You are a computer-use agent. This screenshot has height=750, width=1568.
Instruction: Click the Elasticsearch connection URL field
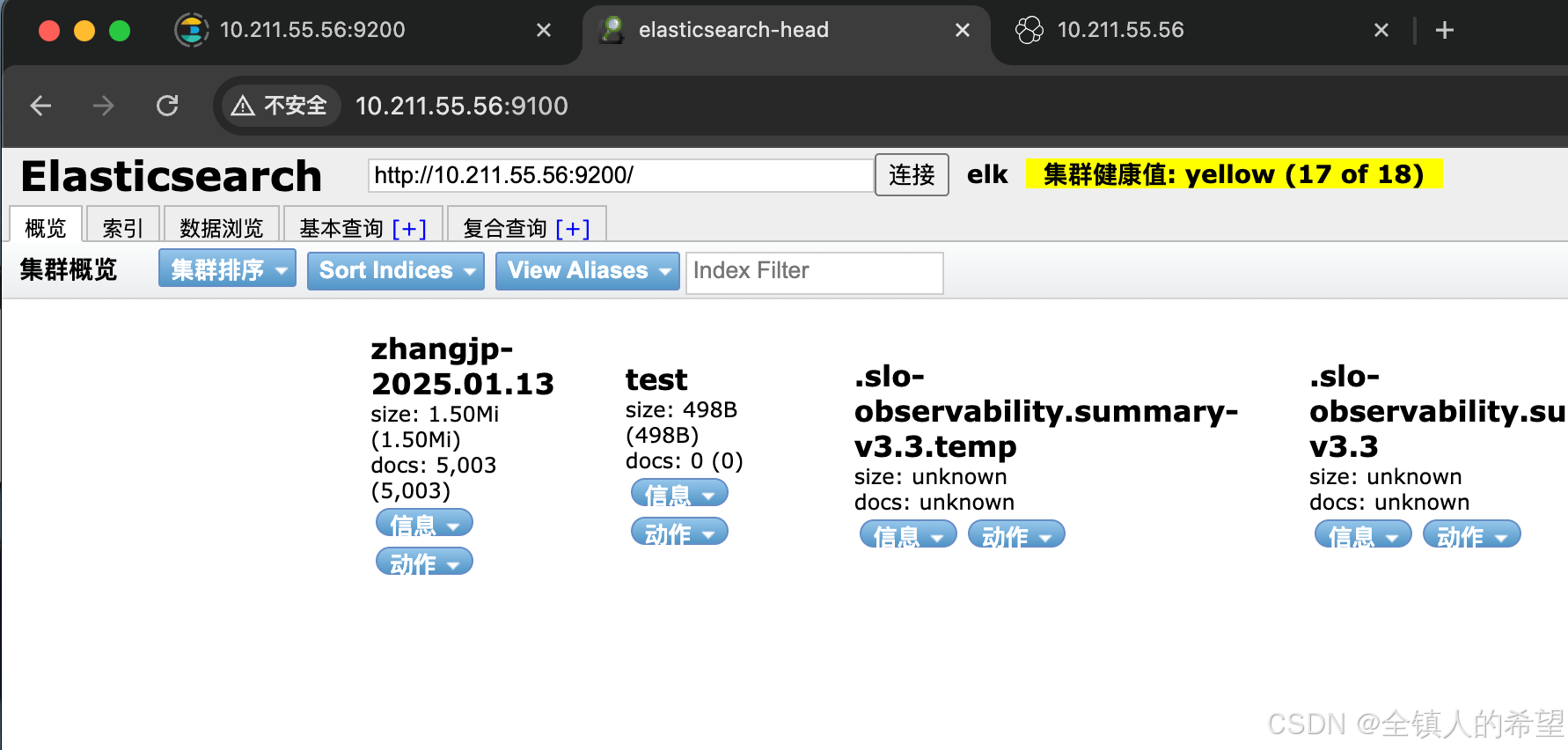[x=621, y=175]
